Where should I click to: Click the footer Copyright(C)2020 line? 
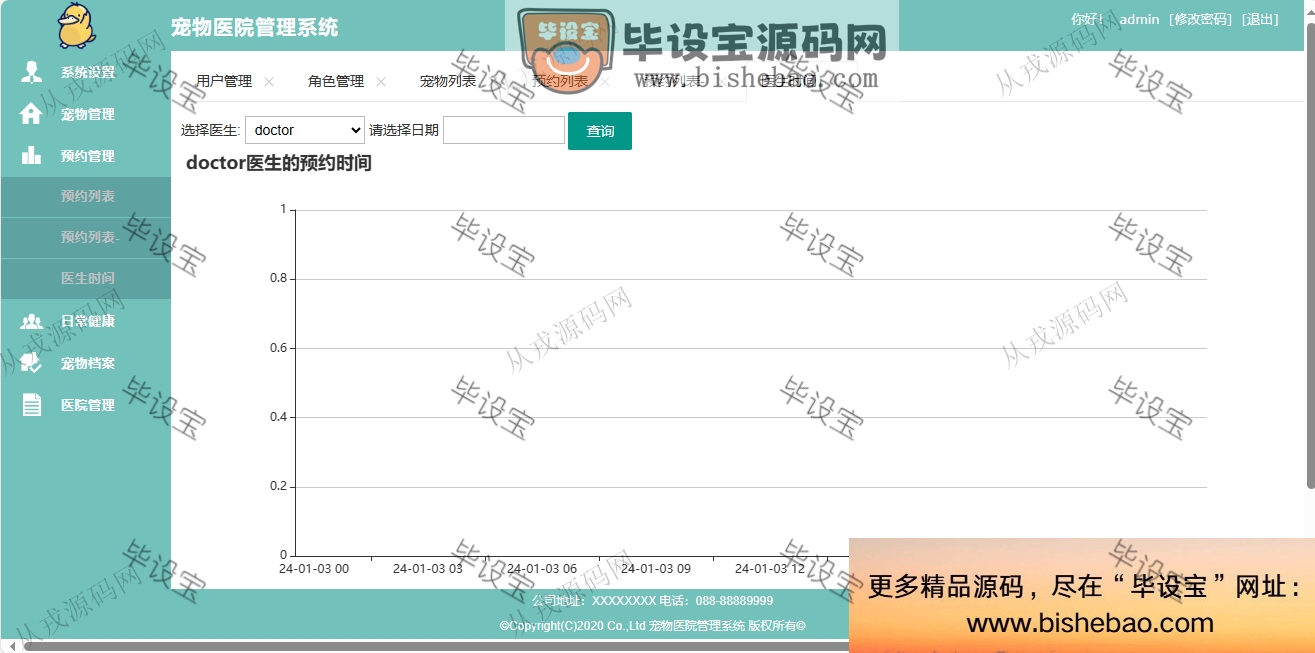pyautogui.click(x=653, y=626)
